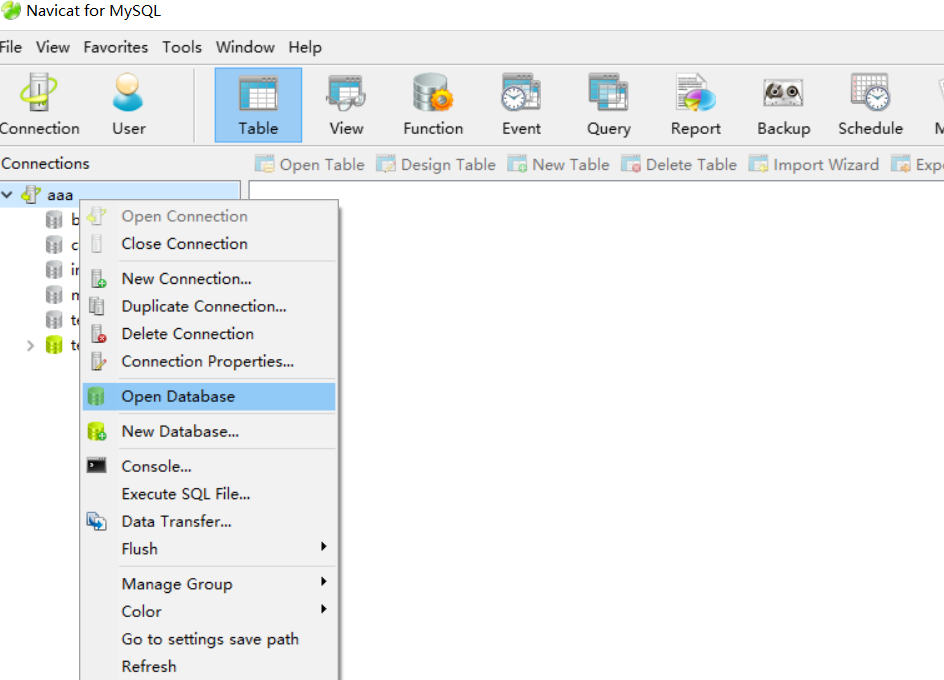944x680 pixels.
Task: Click the aaa connection icon
Action: click(x=31, y=195)
